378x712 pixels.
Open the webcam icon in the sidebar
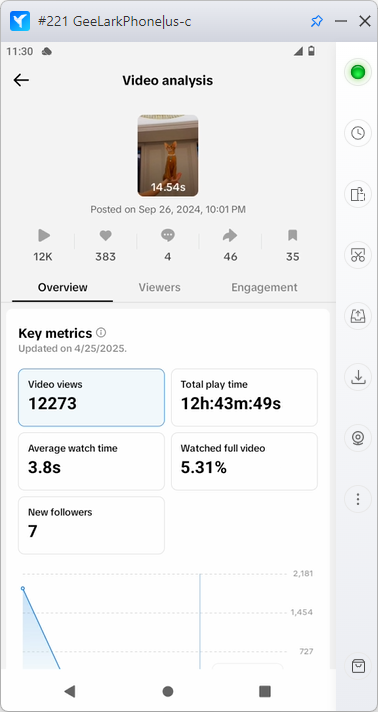pos(358,438)
